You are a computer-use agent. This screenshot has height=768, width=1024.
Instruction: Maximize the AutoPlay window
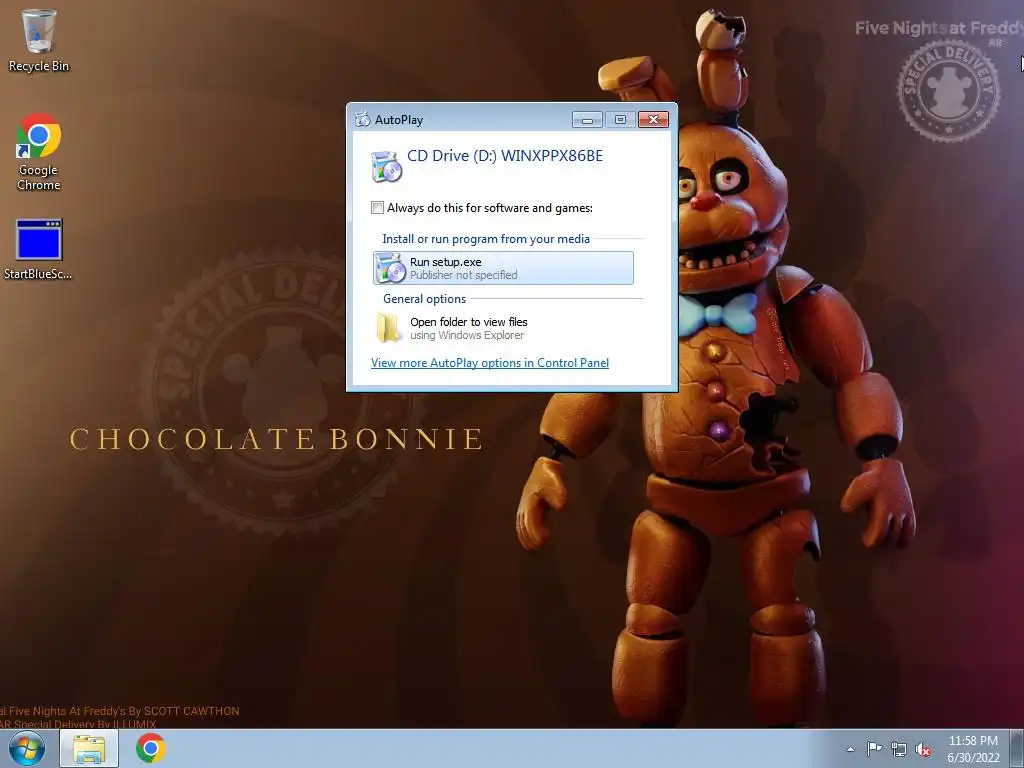pyautogui.click(x=620, y=120)
